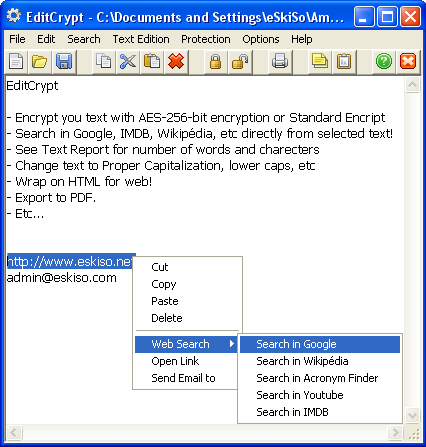The image size is (426, 447).
Task: Click the horizontal scrollbar left arrow
Action: pos(14,432)
